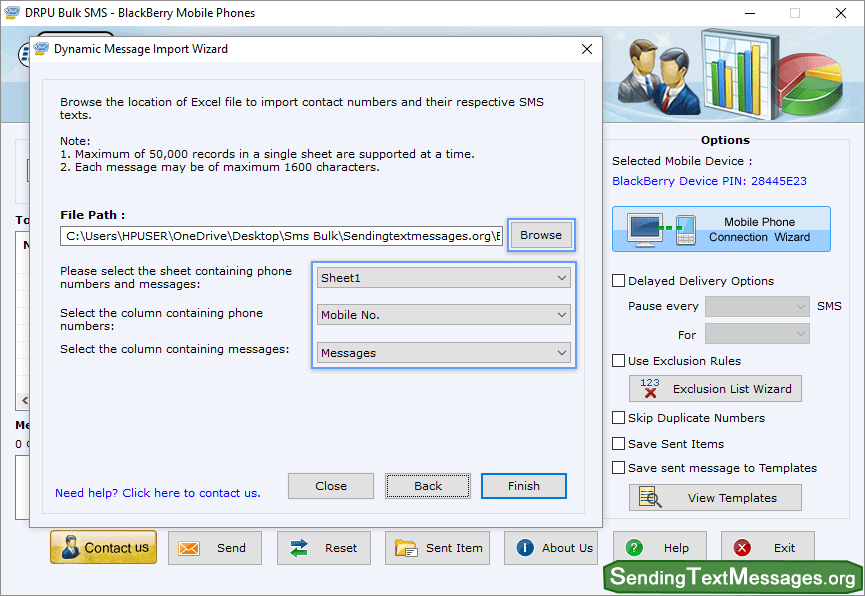Viewport: 865px width, 596px height.
Task: Click the computer-phone connection icon
Action: coord(661,230)
